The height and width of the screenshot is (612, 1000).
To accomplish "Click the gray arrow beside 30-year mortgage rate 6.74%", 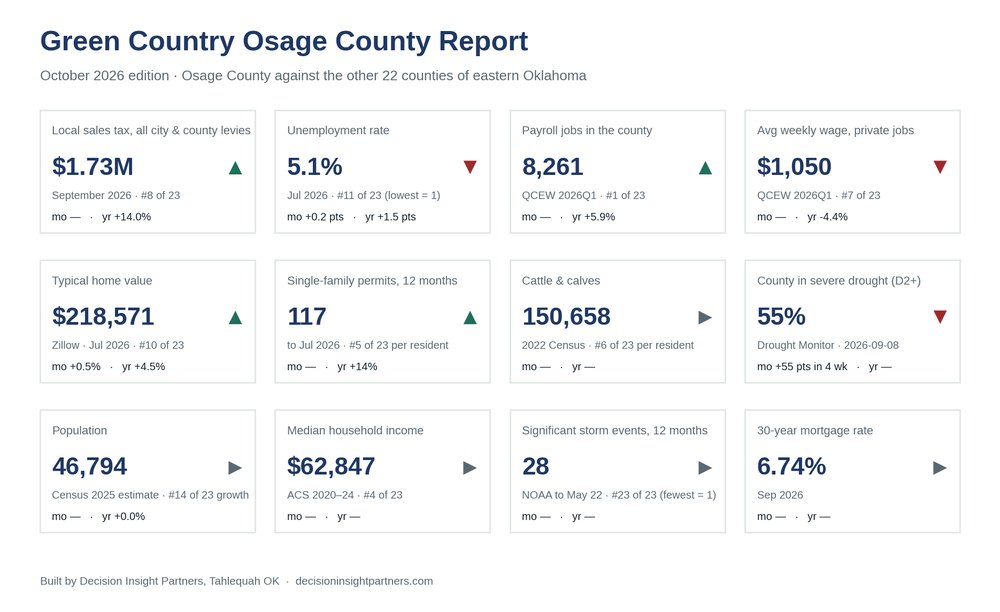I will click(940, 468).
